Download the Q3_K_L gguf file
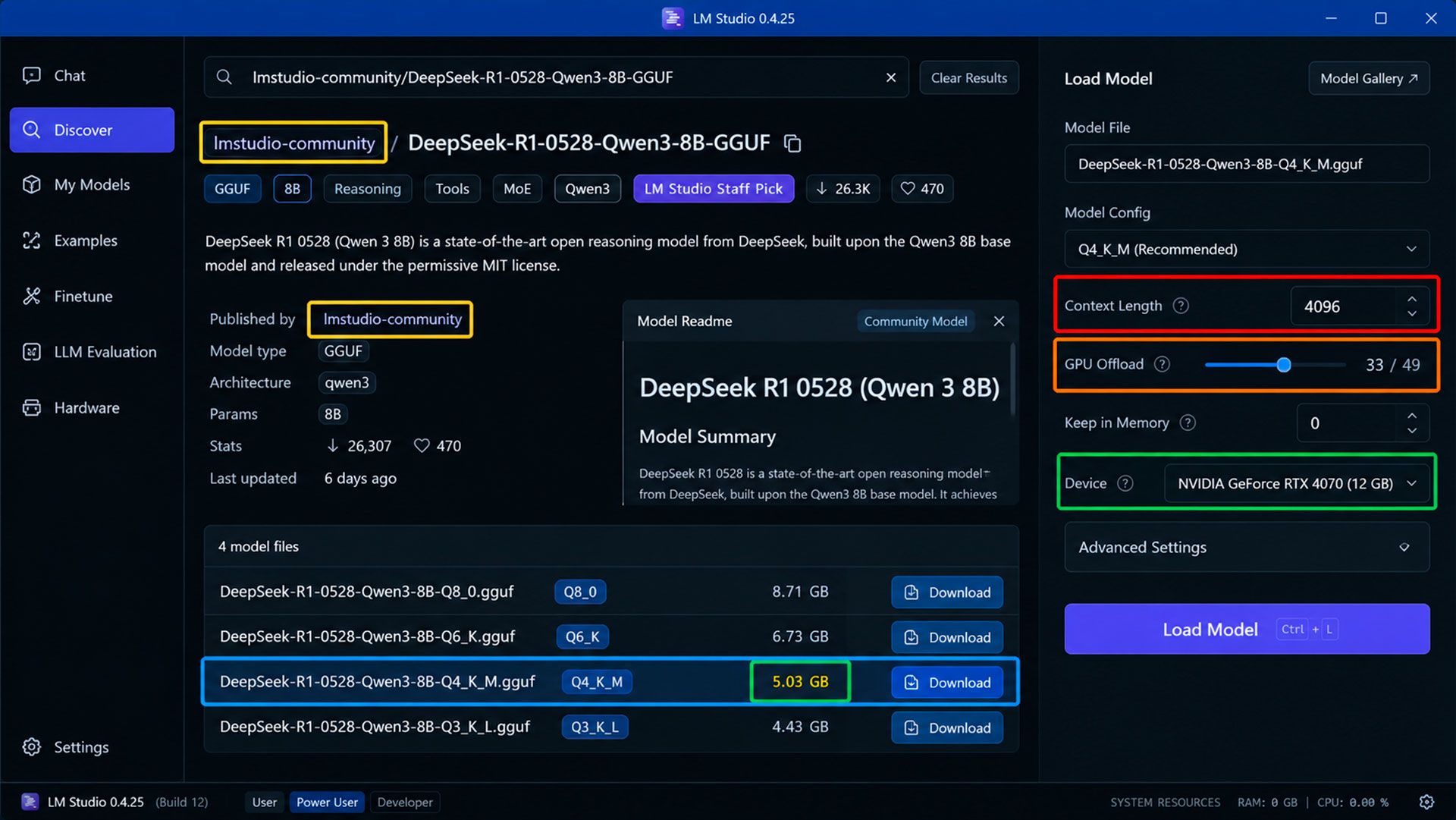The width and height of the screenshot is (1456, 820). [x=946, y=728]
